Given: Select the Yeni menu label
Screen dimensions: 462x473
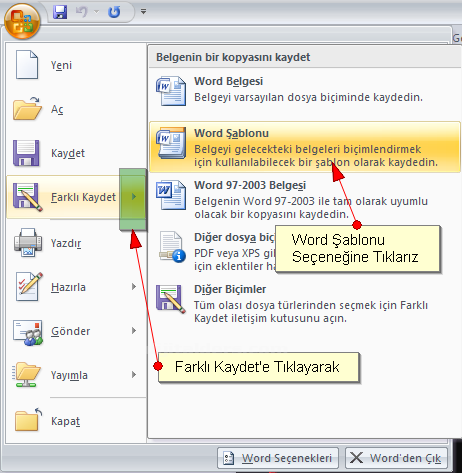Looking at the screenshot, I should pyautogui.click(x=61, y=65).
